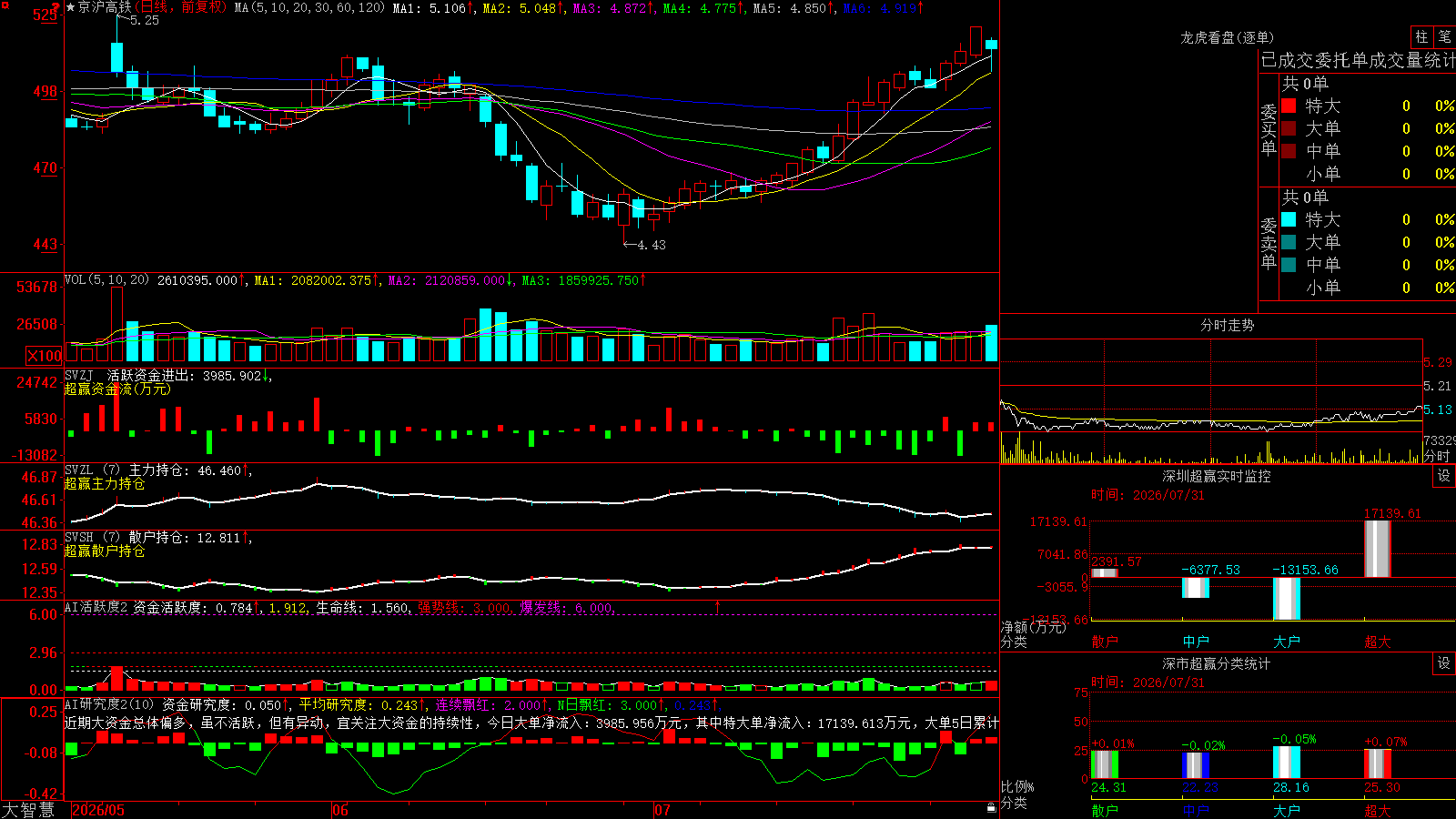
Task: Click the 06 month marker on the time axis
Action: (340, 810)
